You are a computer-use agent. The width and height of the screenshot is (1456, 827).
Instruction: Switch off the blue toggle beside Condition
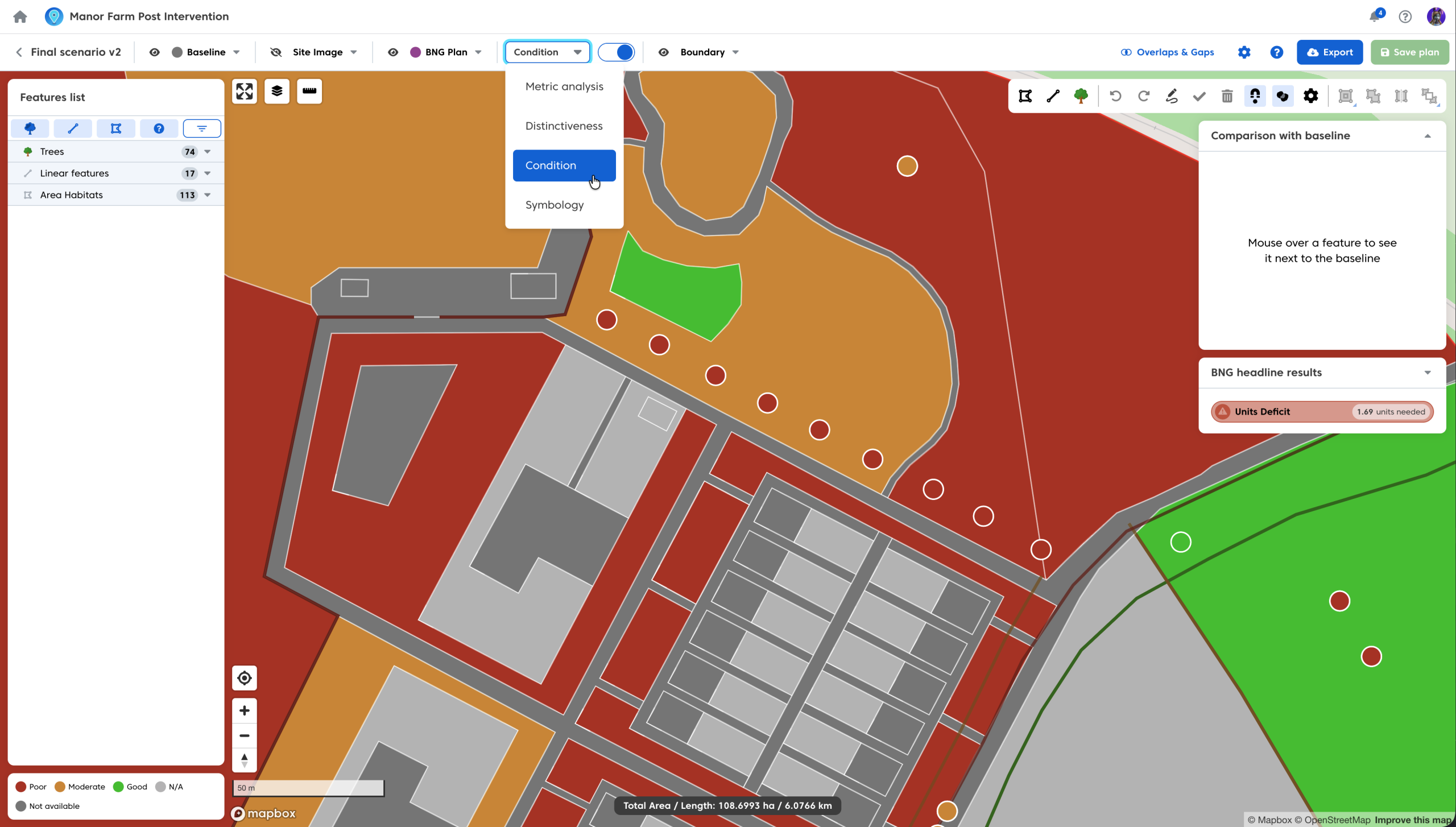(x=617, y=52)
